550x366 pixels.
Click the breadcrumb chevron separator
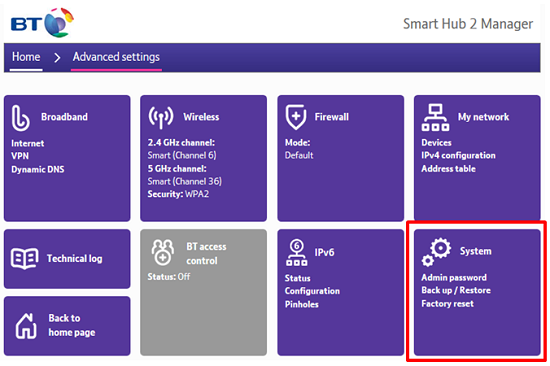click(x=57, y=57)
